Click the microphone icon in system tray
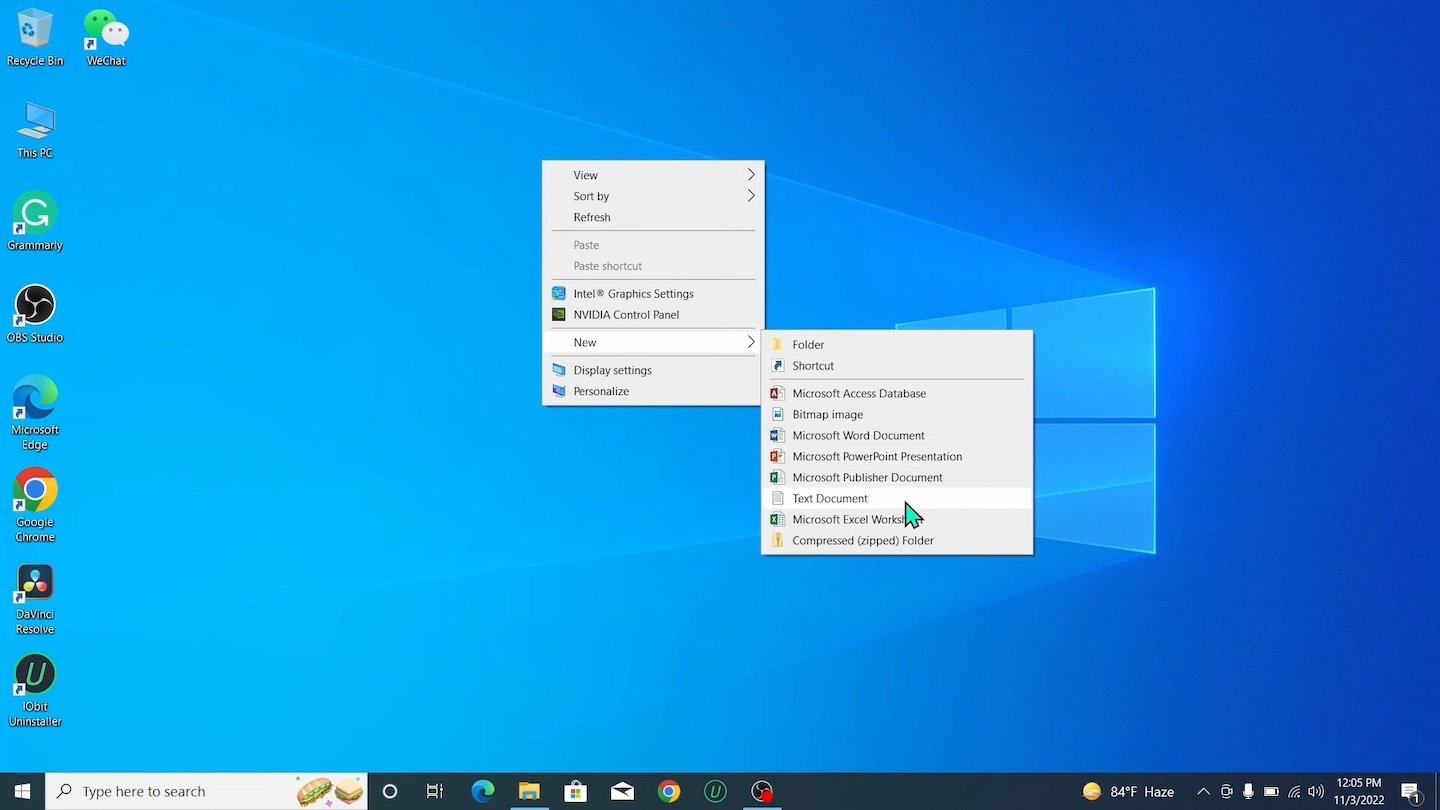Image resolution: width=1440 pixels, height=810 pixels. pyautogui.click(x=1249, y=791)
